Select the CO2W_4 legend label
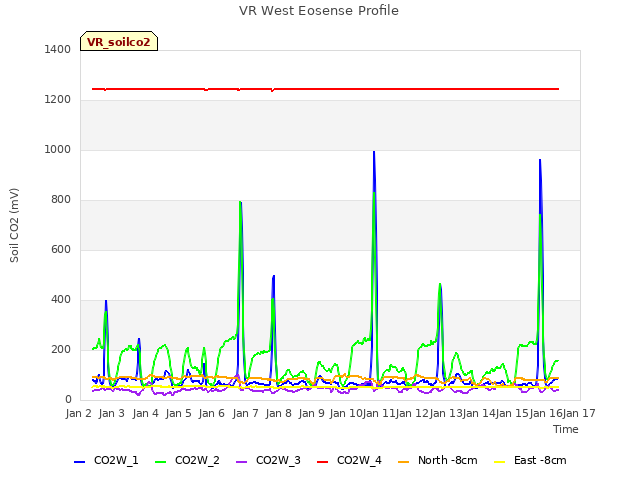Viewport: 640px width, 480px height. tap(359, 460)
